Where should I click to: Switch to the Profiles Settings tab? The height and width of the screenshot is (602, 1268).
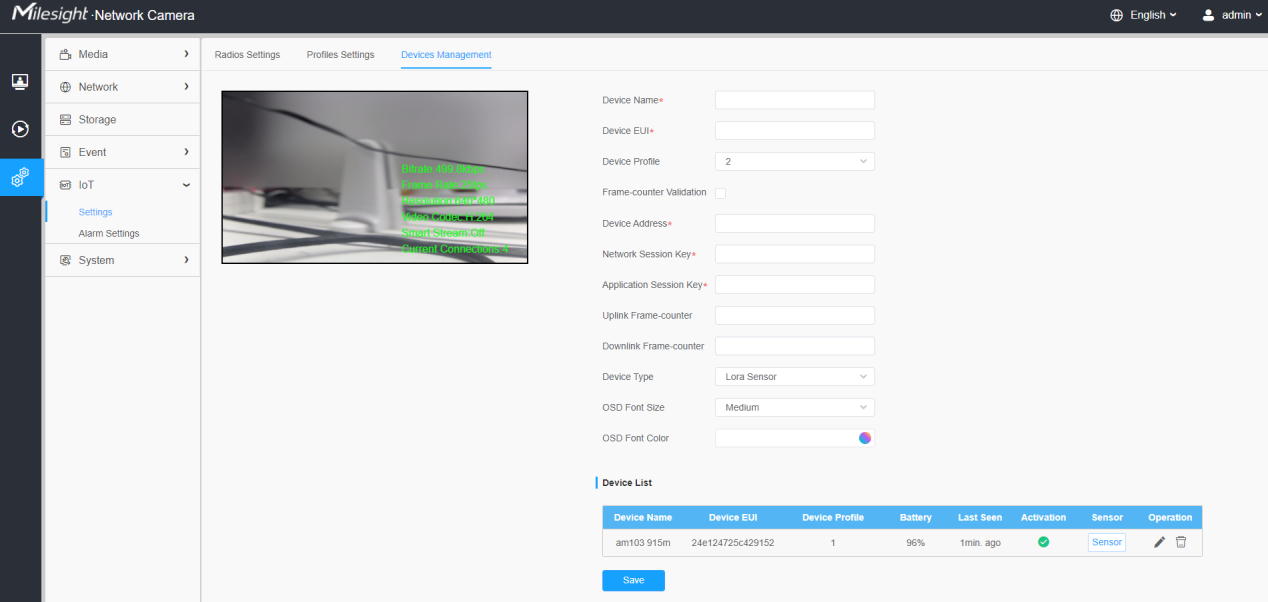pos(340,54)
